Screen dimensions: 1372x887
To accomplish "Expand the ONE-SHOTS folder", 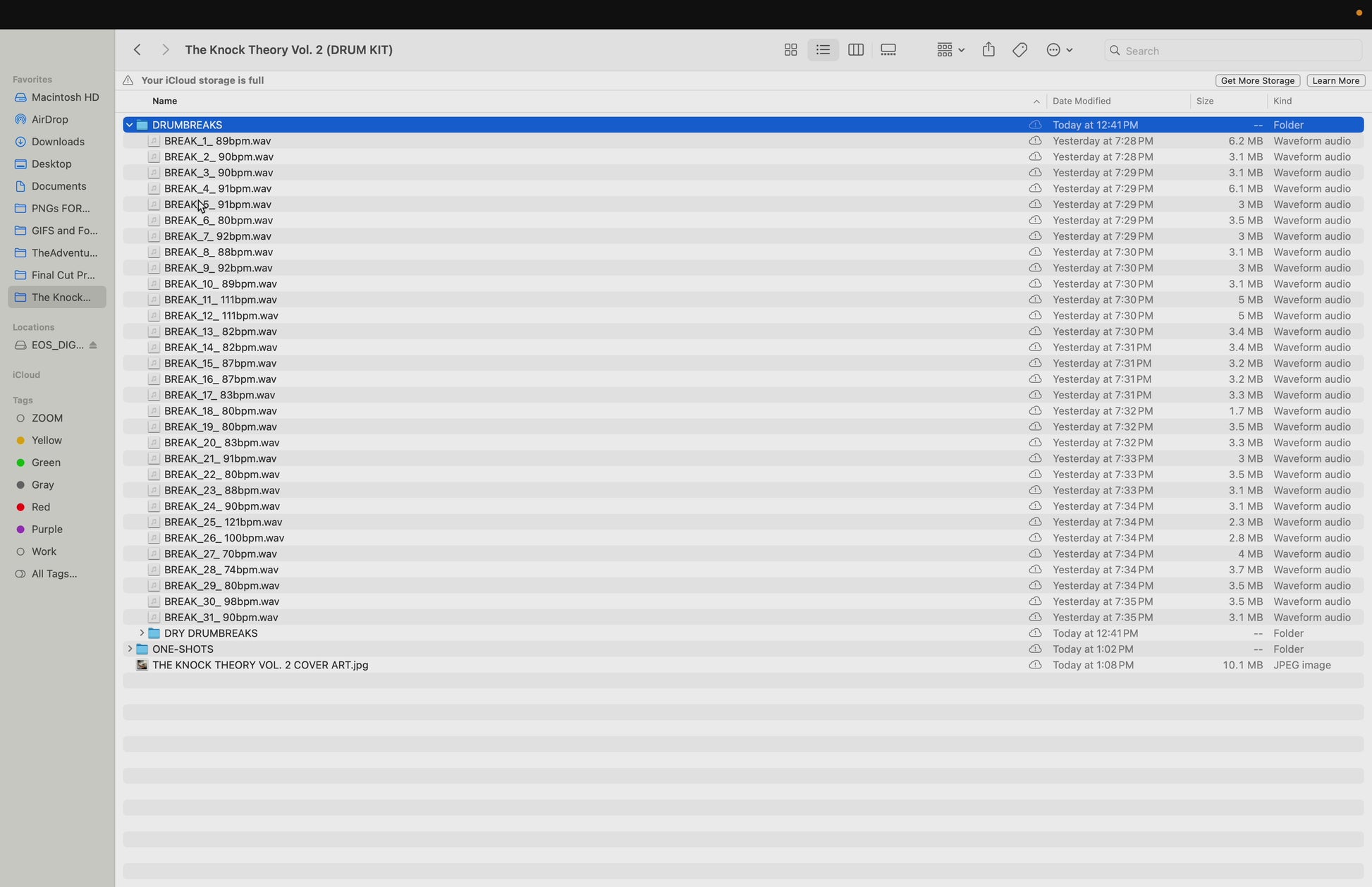I will 130,649.
